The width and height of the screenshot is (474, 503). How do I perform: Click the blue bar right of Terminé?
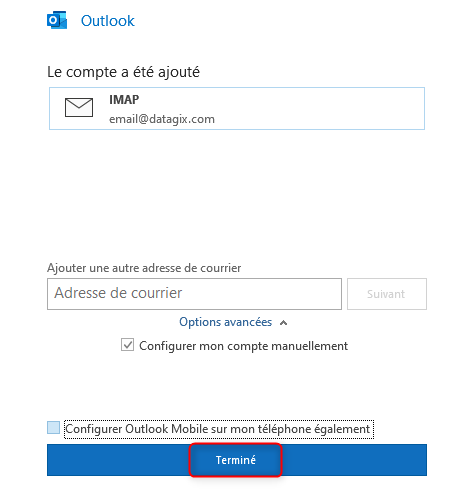(x=354, y=460)
